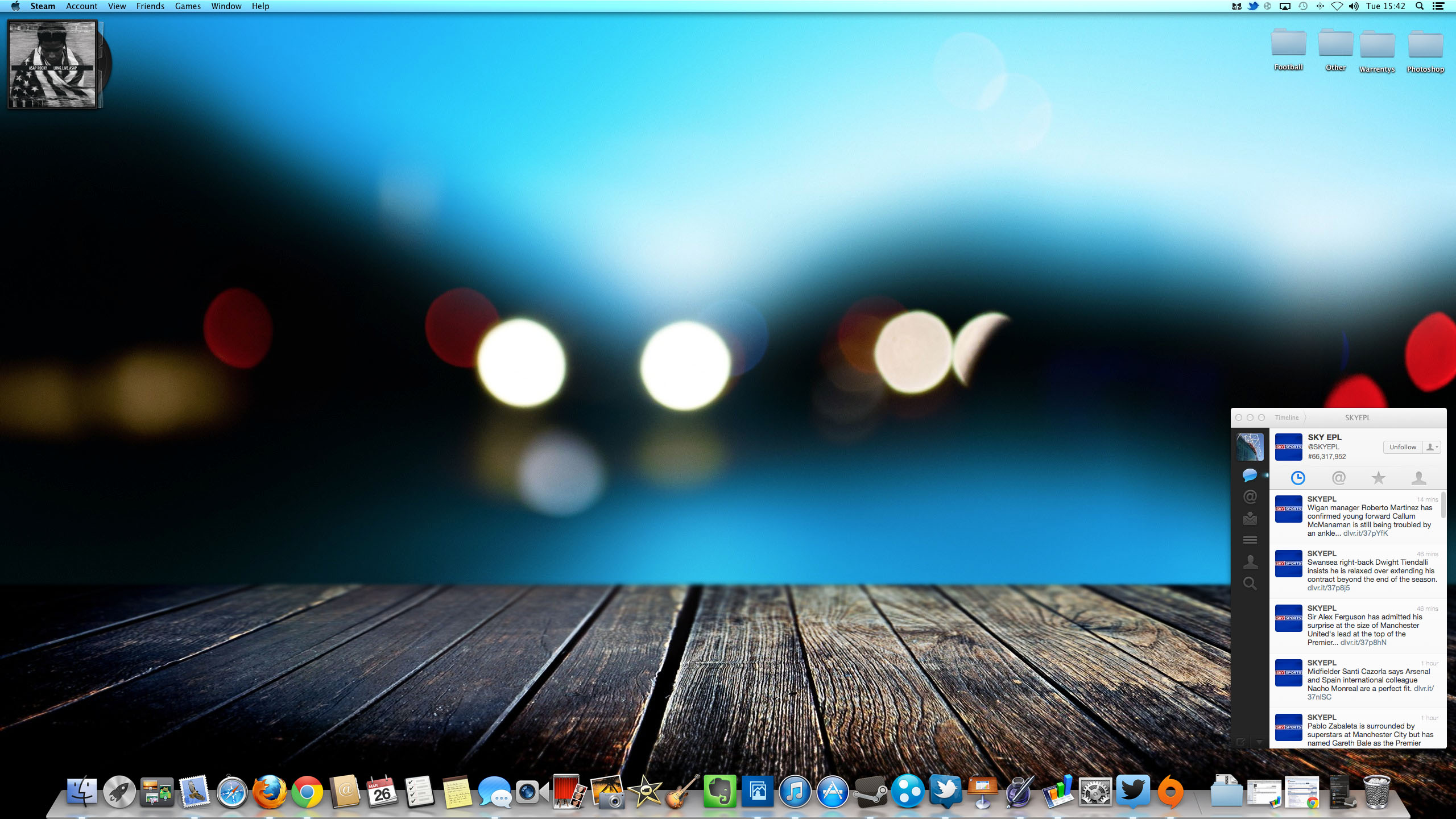Image resolution: width=1456 pixels, height=819 pixels.
Task: Open System Preferences from the Dock
Action: pyautogui.click(x=1095, y=792)
